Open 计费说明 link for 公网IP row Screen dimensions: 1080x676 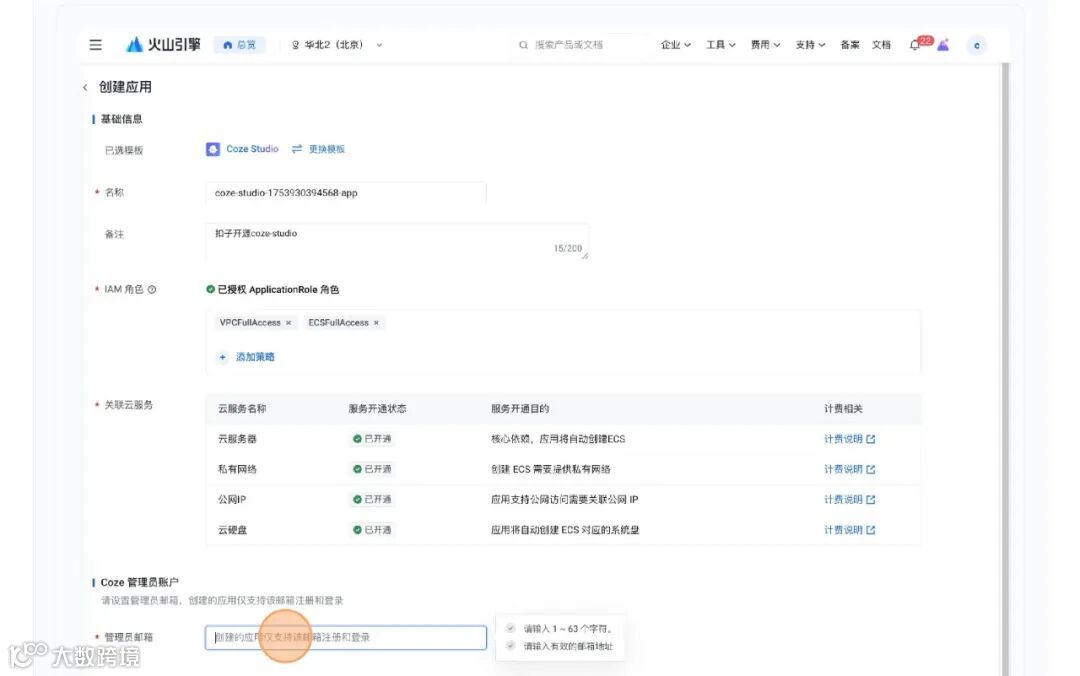click(x=849, y=500)
